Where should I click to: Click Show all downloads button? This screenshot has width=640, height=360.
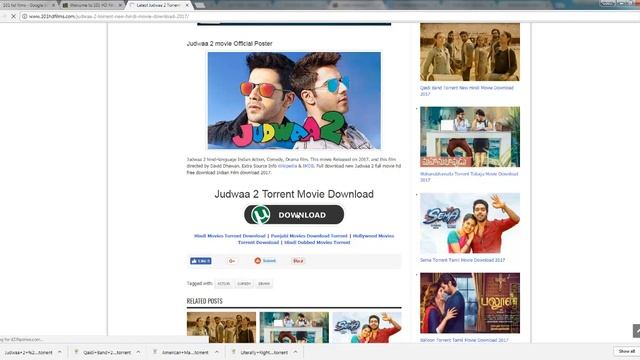pos(627,351)
